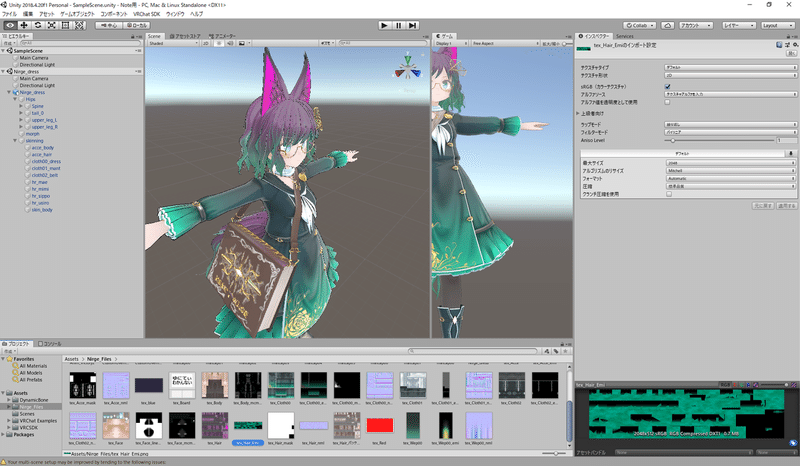Select the Move tool
This screenshot has width=800, height=466.
(x=23, y=25)
